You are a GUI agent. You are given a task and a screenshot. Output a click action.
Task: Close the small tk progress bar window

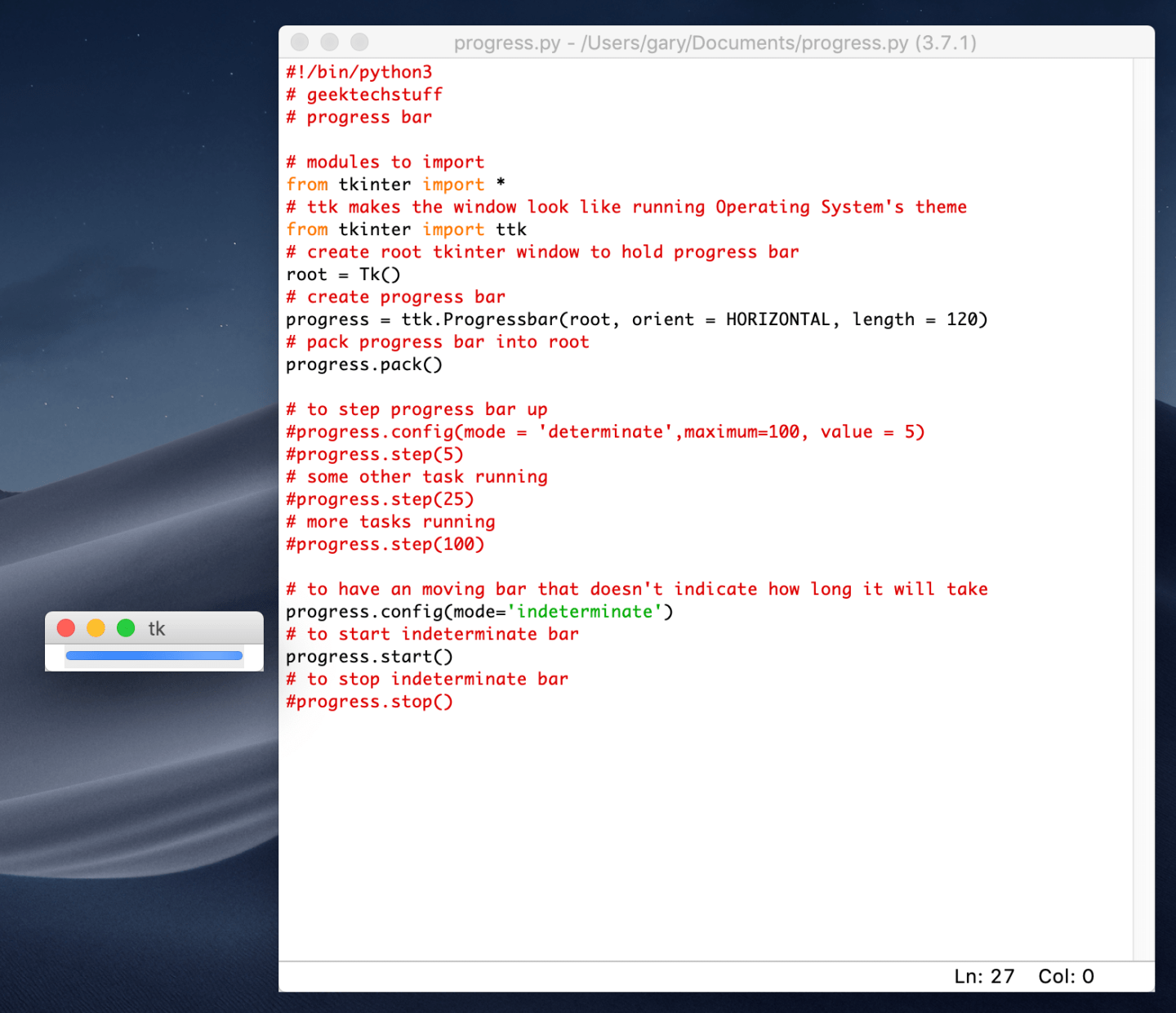[x=66, y=627]
